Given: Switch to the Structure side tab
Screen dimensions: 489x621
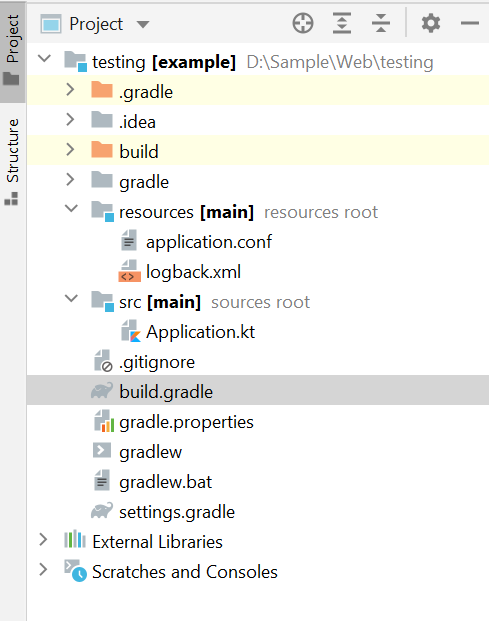Looking at the screenshot, I should [12, 162].
